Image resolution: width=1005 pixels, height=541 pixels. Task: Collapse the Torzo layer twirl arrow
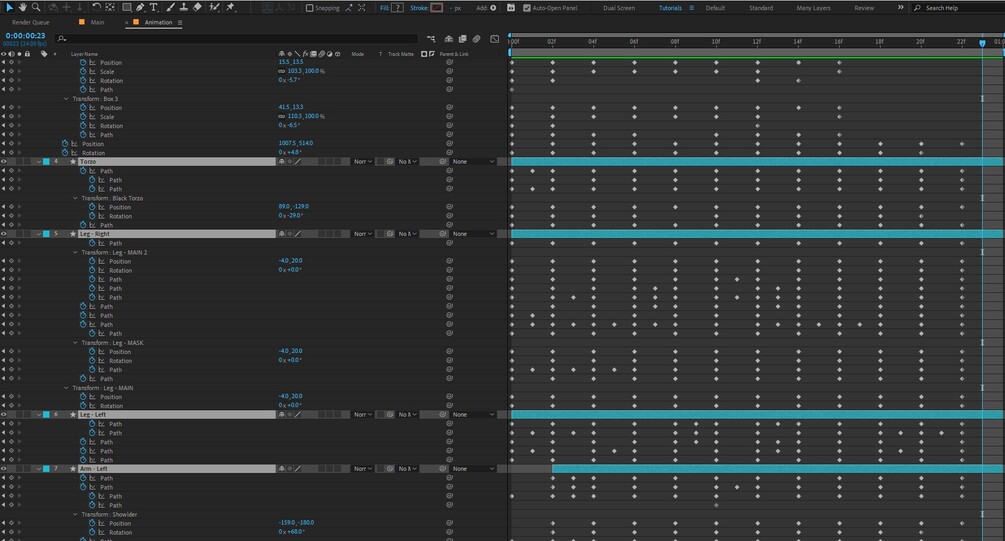coord(39,162)
